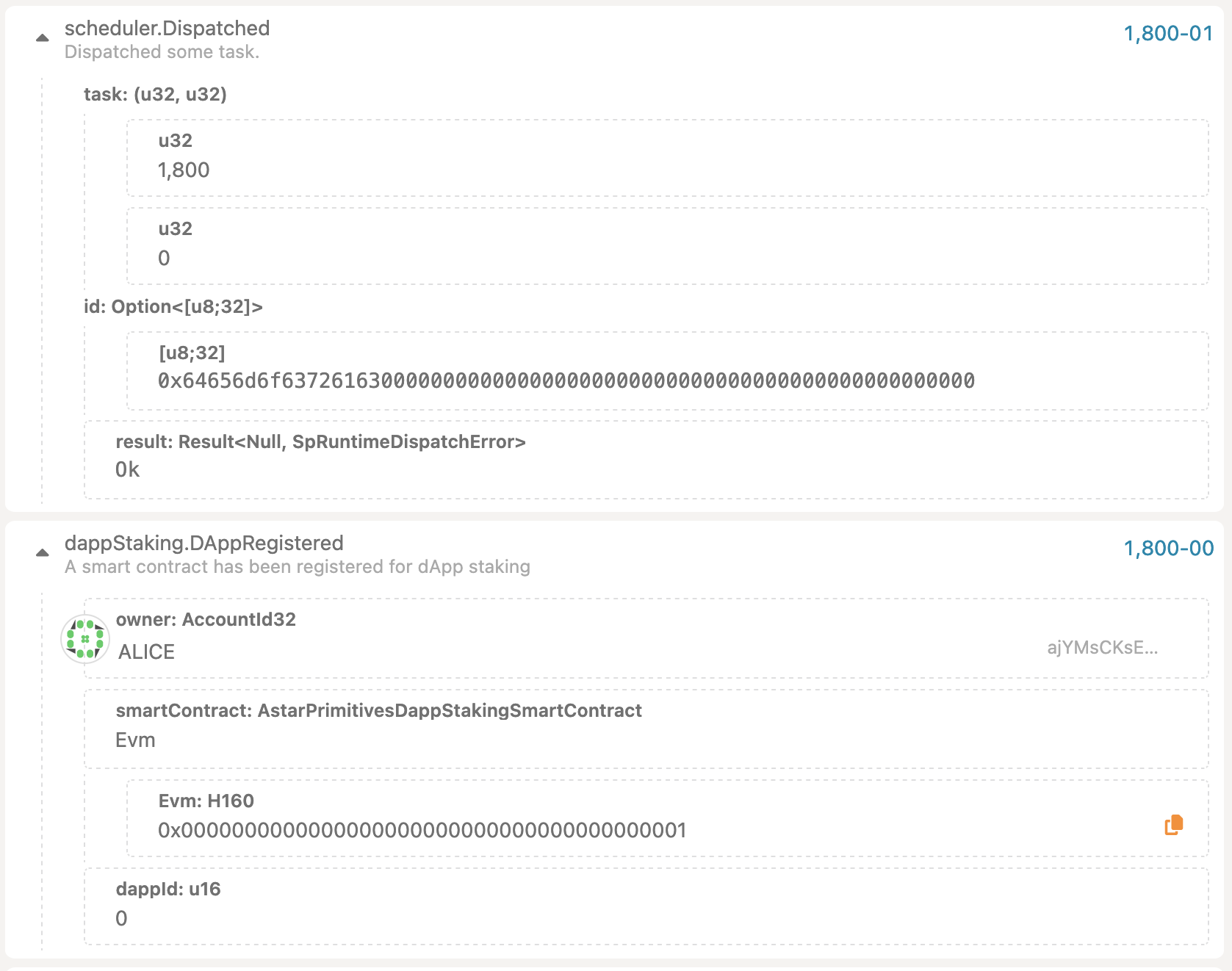Viewport: 1232px width, 971px height.
Task: Collapse the scheduler.Dispatched event details
Action: click(x=43, y=37)
